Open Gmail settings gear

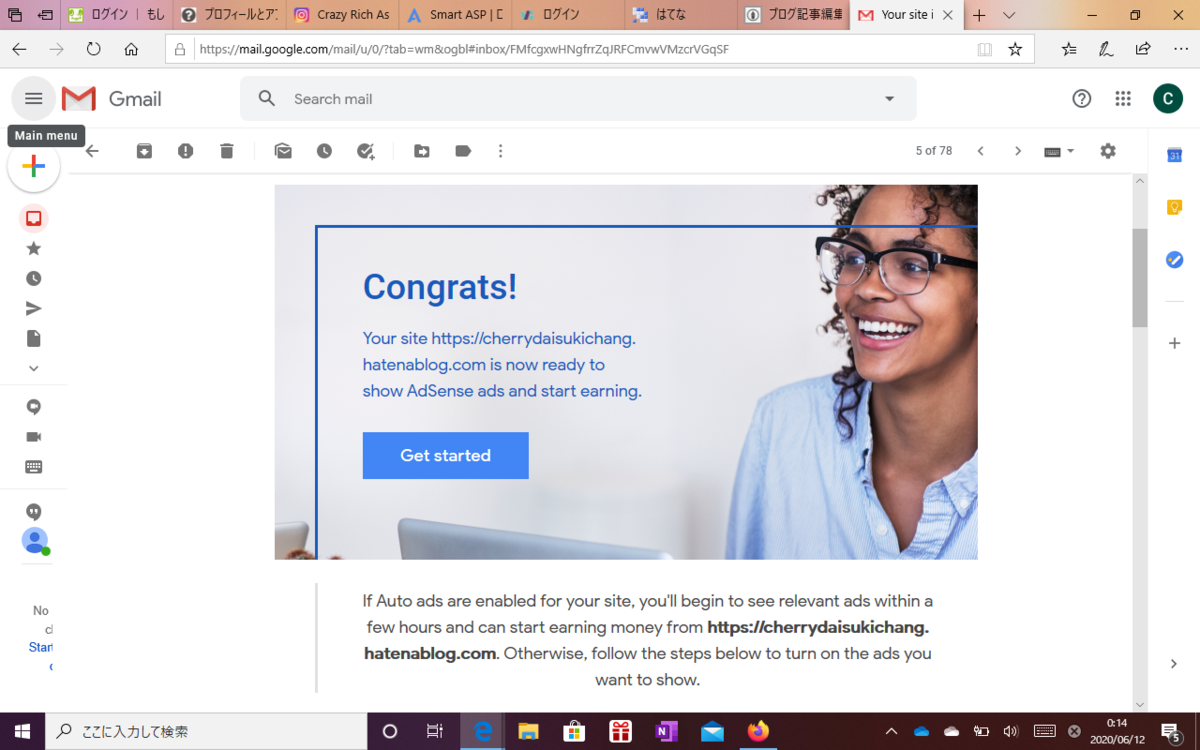click(1108, 151)
